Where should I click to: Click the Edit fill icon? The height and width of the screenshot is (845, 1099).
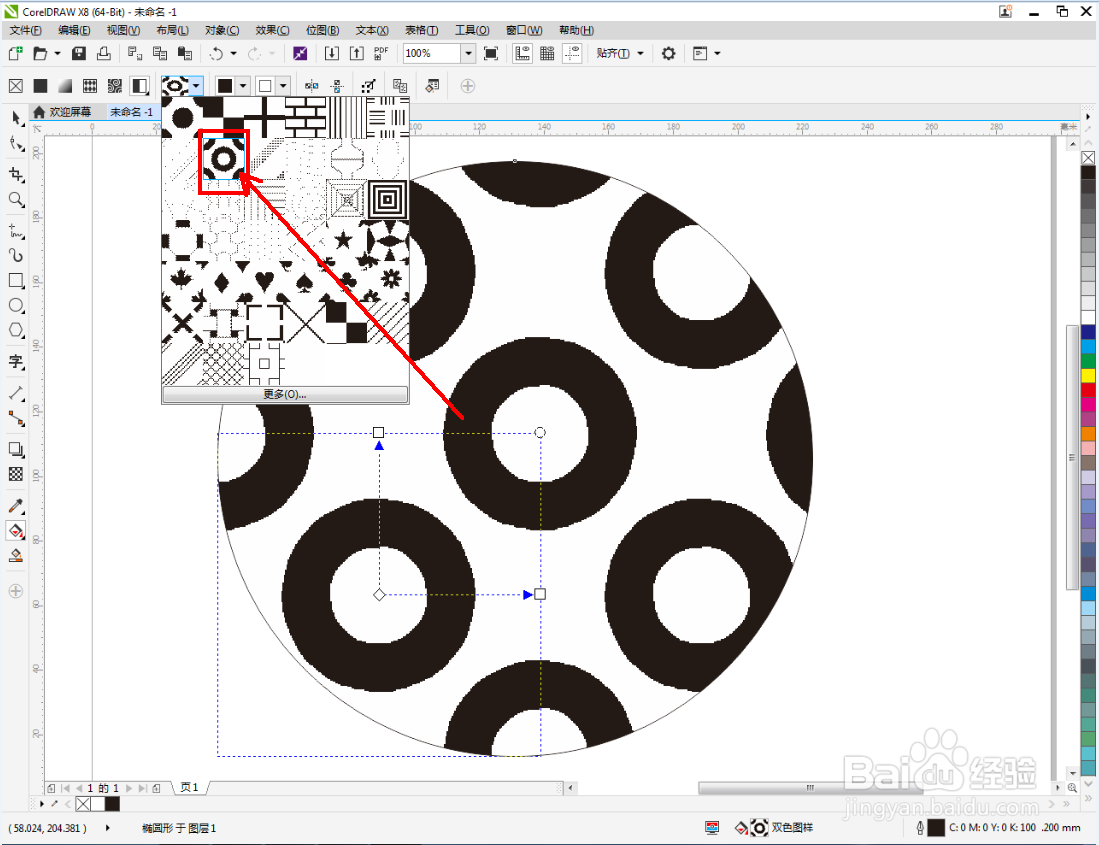pyautogui.click(x=432, y=85)
